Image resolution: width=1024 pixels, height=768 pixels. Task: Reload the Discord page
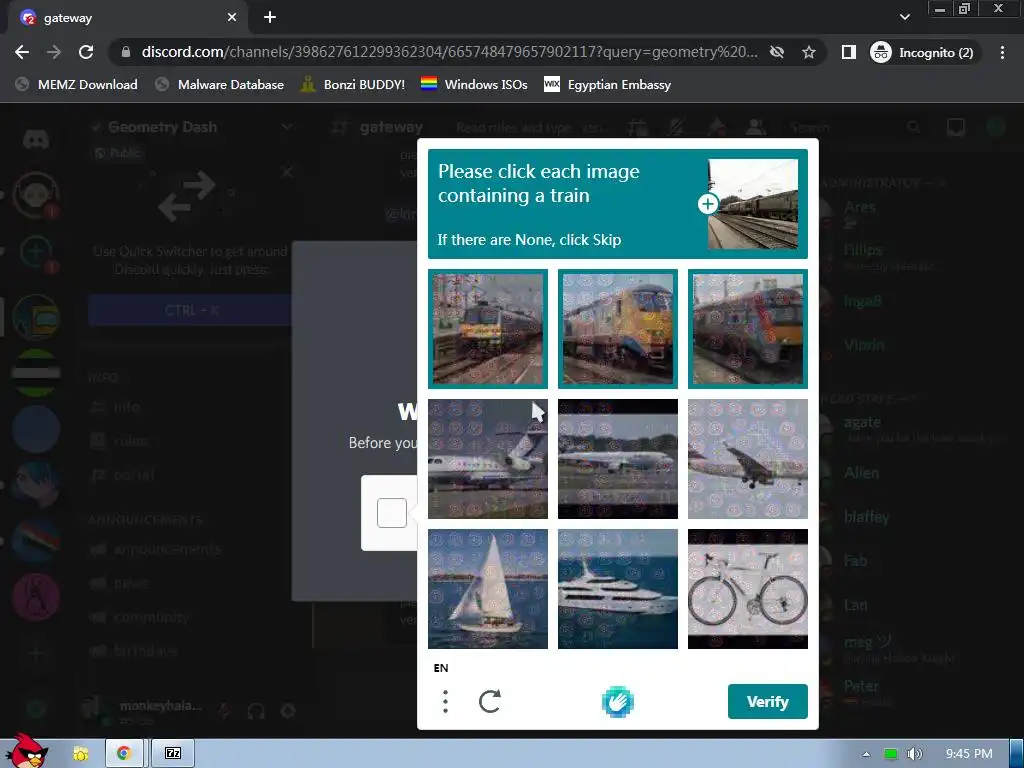tap(86, 52)
